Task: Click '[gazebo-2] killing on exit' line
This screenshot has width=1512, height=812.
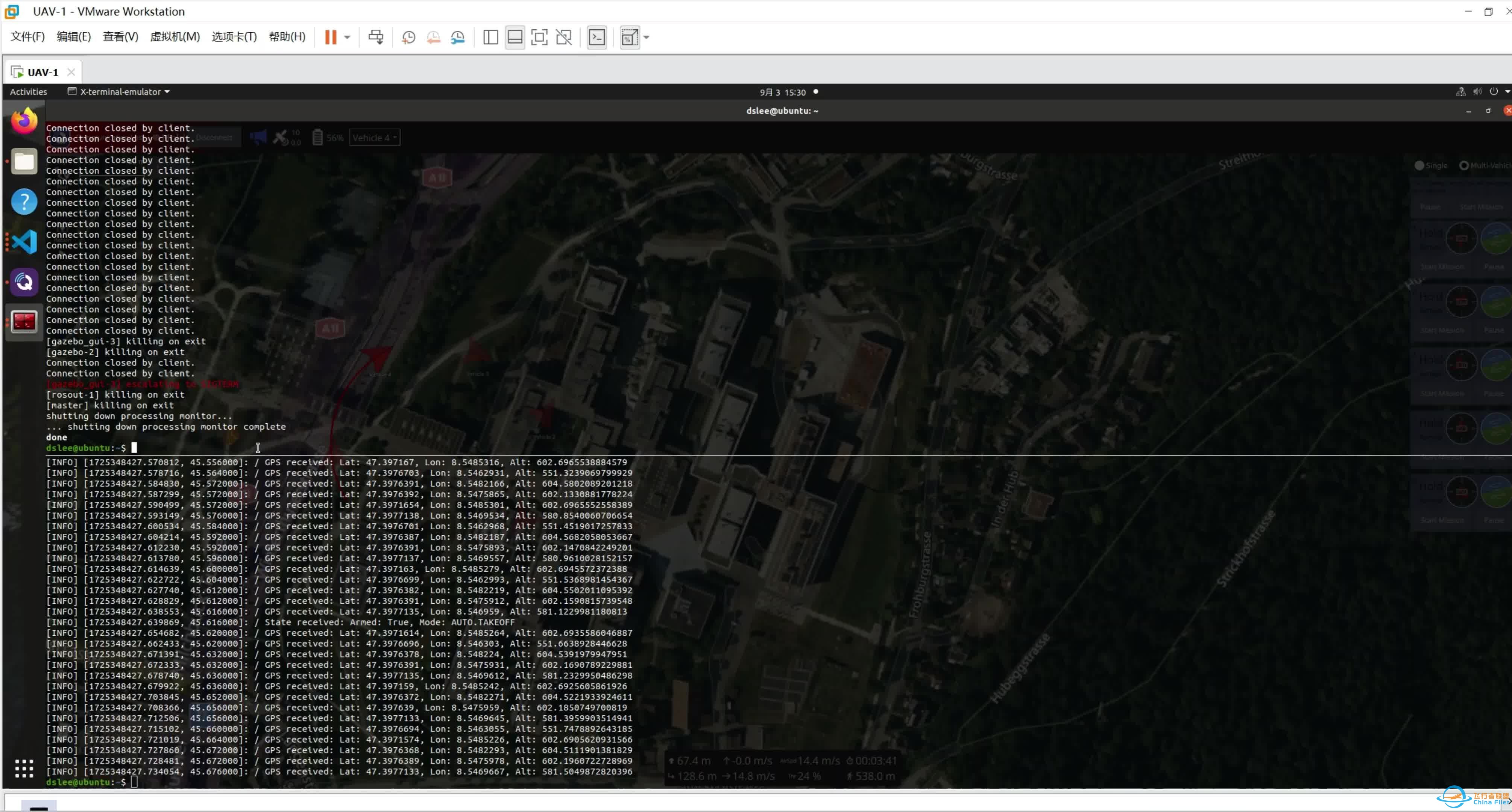Action: 115,352
